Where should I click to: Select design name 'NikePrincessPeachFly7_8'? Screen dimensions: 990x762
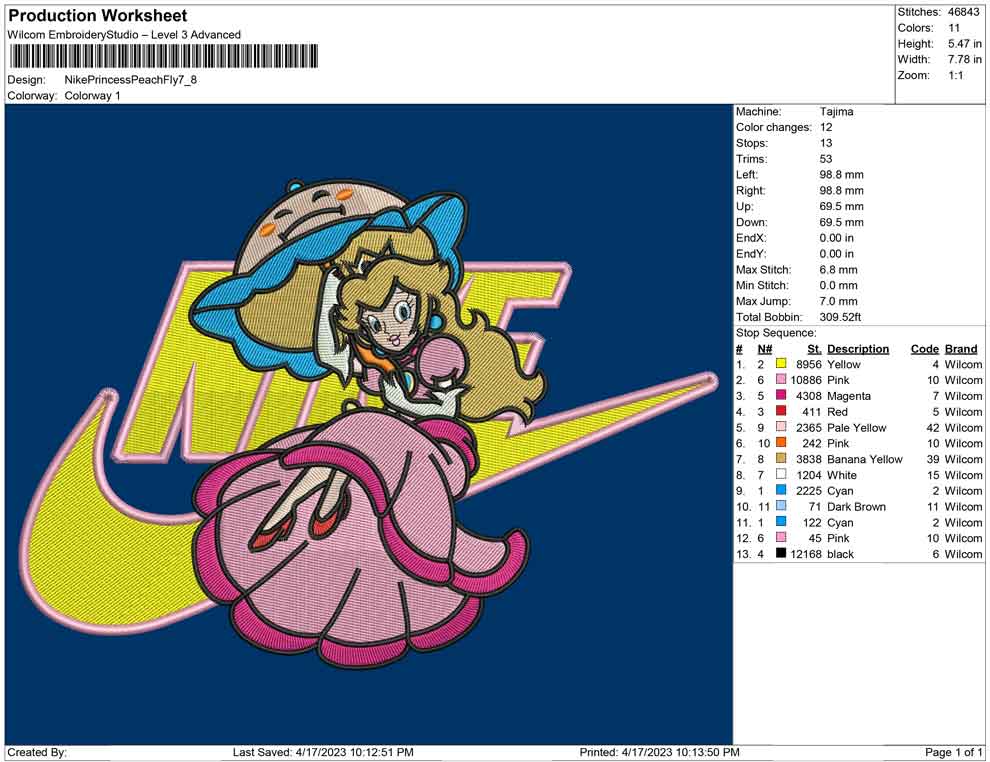click(x=131, y=80)
